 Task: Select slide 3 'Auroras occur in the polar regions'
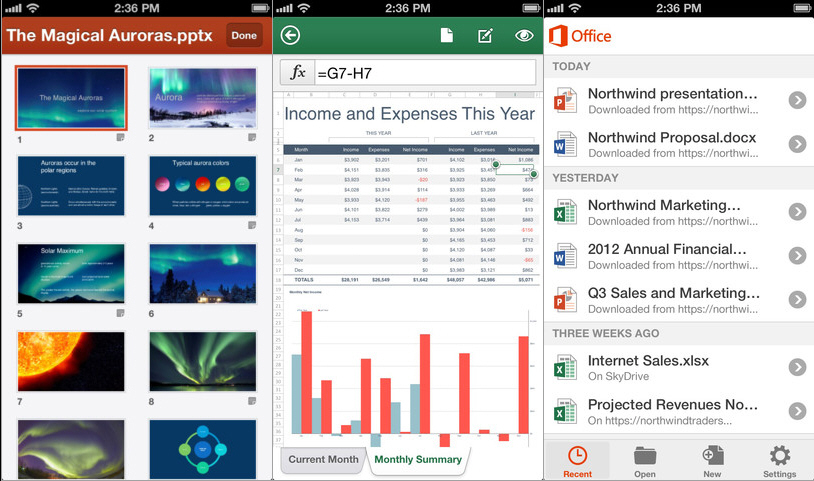point(71,186)
